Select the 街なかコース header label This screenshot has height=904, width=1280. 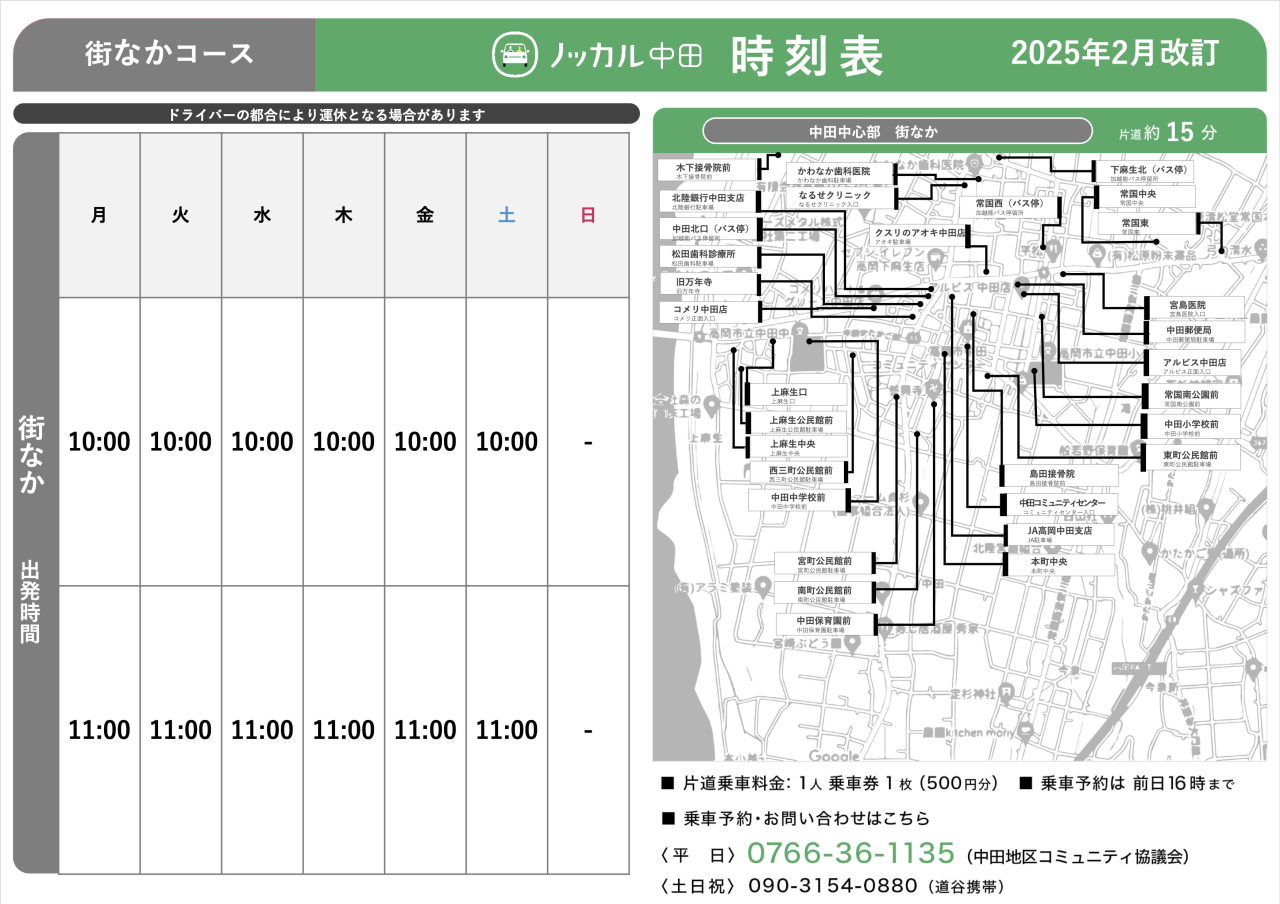pyautogui.click(x=169, y=54)
